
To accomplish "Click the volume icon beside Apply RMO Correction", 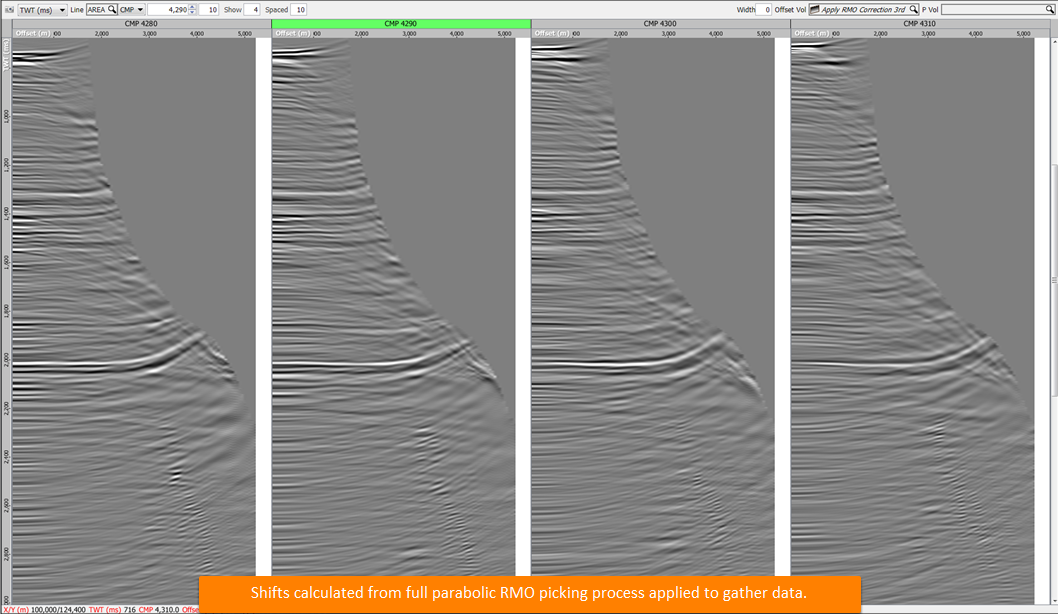I will pos(814,9).
